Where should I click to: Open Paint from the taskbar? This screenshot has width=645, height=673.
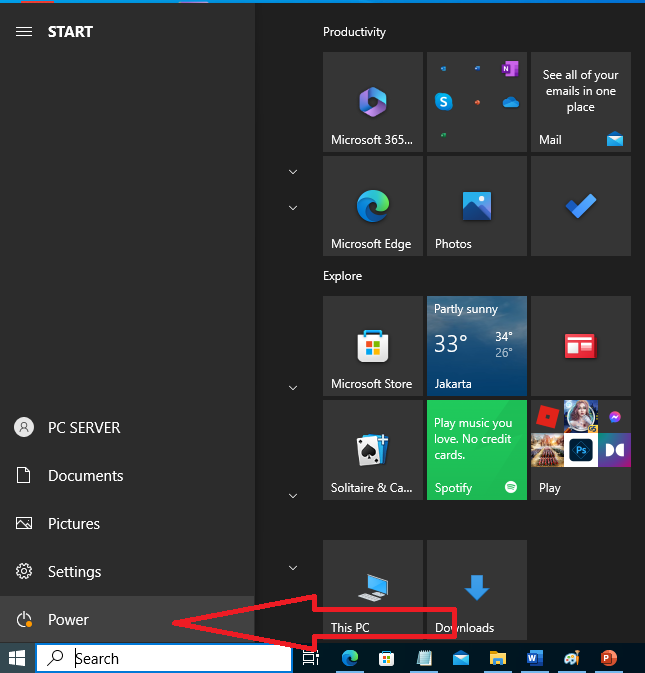(x=572, y=658)
